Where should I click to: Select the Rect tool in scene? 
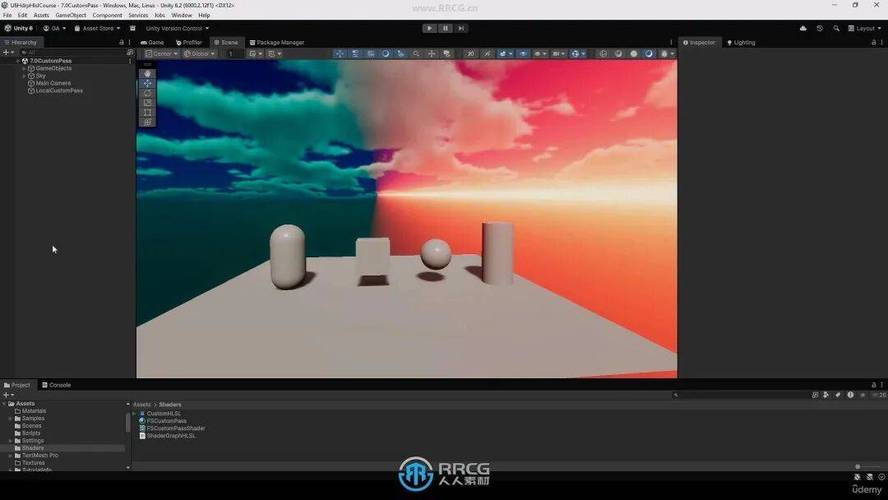(147, 112)
